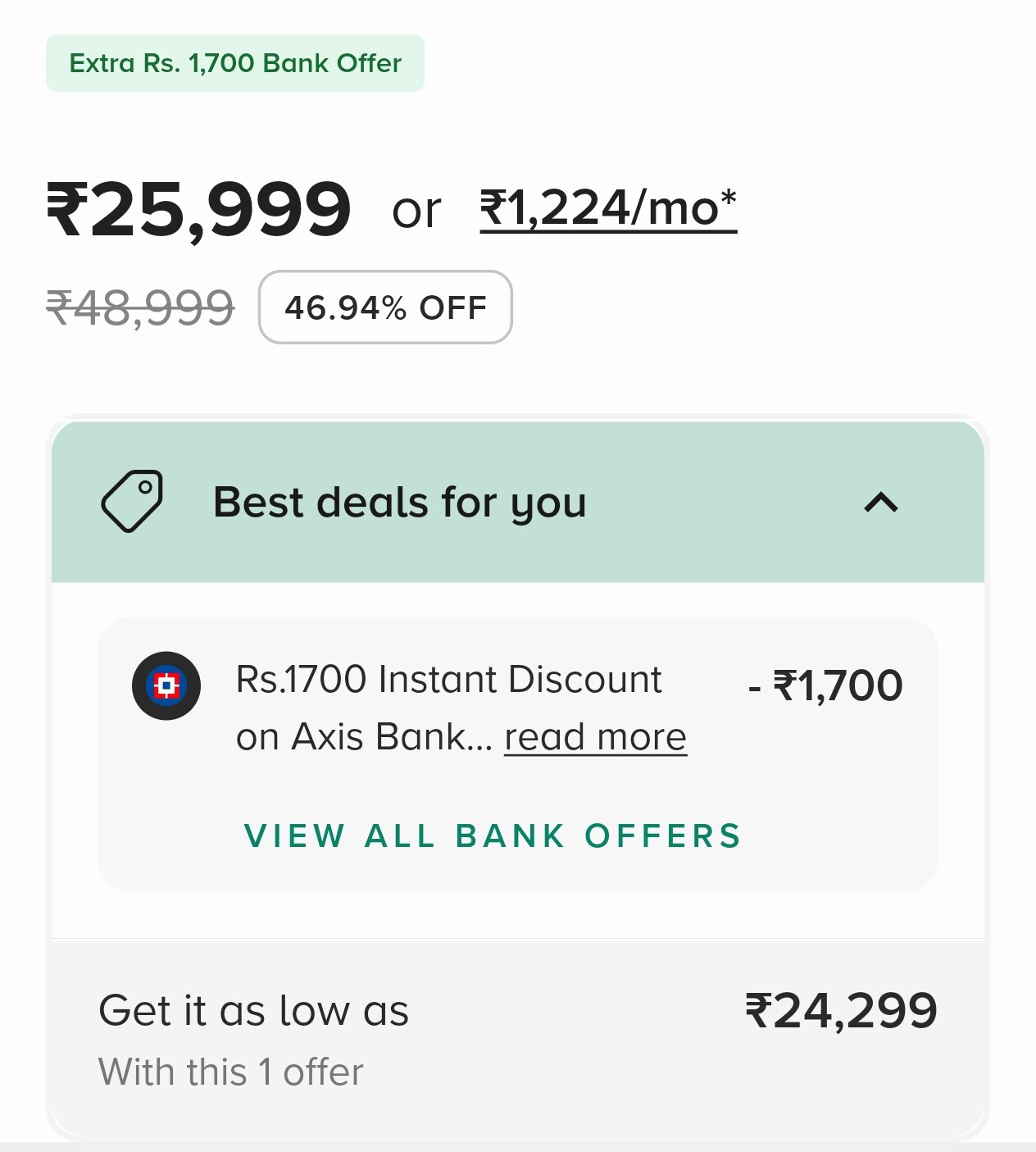
Task: Click the bank logo icon in offer card
Action: click(166, 685)
